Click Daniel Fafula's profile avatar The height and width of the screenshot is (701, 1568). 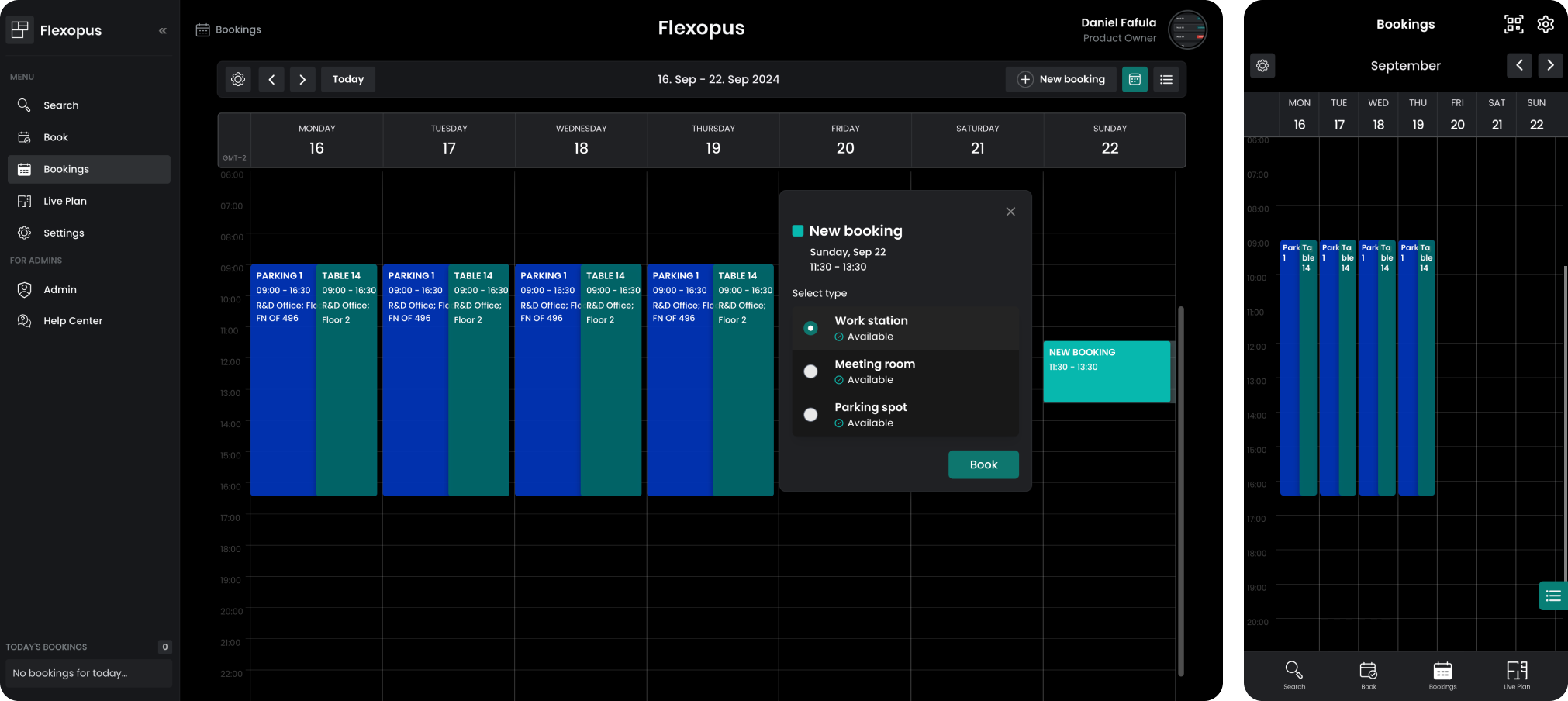click(1186, 30)
